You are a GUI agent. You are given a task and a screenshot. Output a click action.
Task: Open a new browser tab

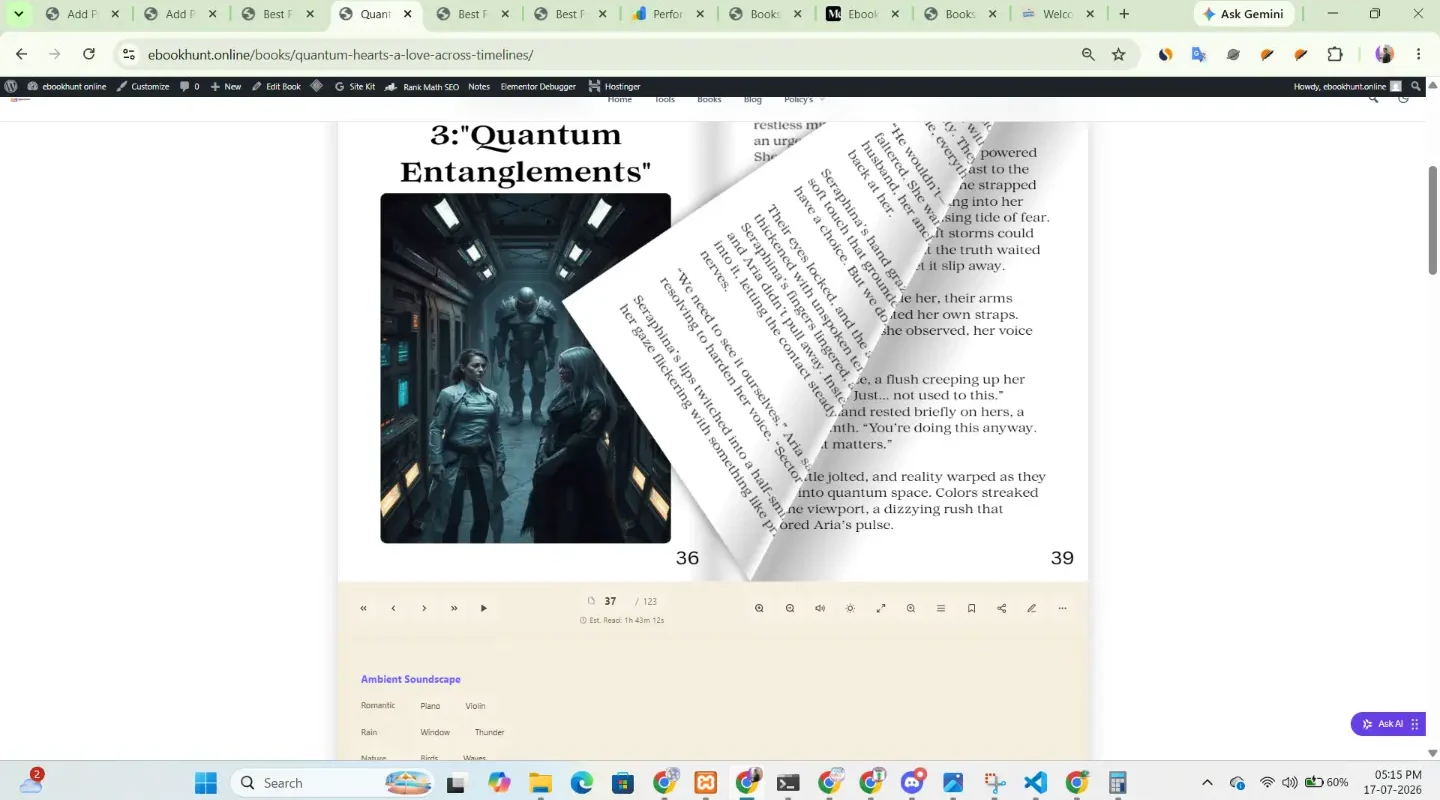coord(1124,14)
